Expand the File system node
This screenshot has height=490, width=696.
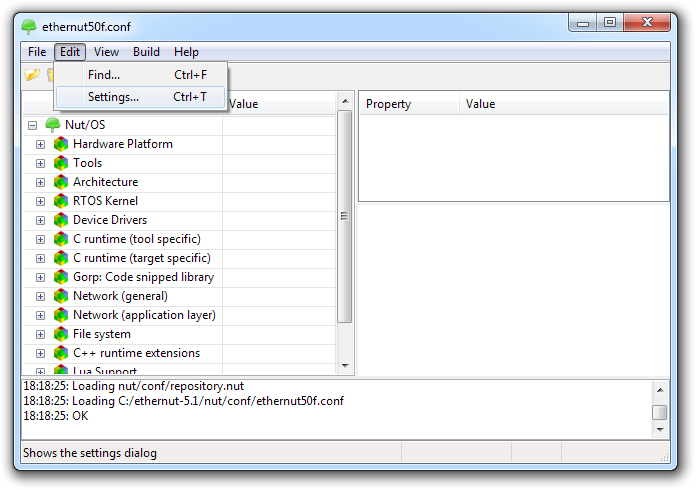click(x=40, y=334)
